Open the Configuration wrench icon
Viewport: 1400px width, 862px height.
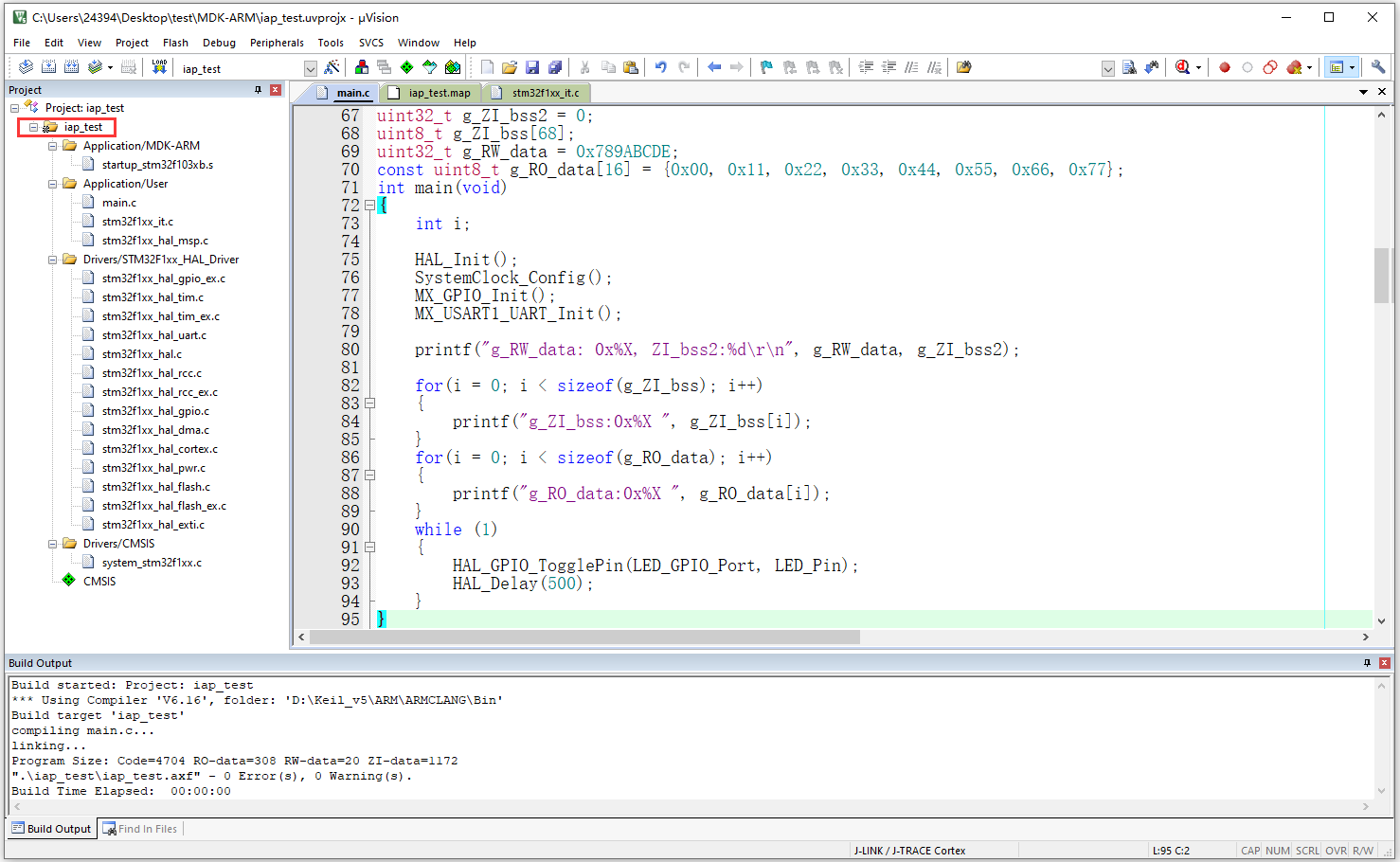pyautogui.click(x=1377, y=67)
